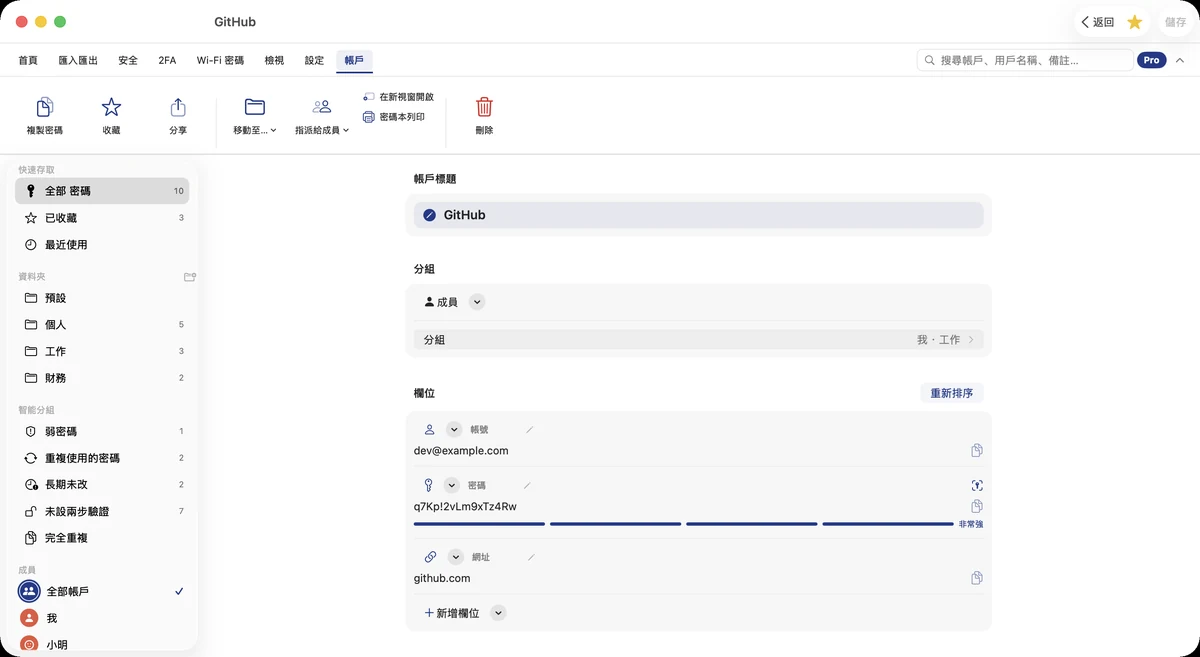1200x657 pixels.
Task: Open 在新視窗開啟 option
Action: [x=398, y=97]
